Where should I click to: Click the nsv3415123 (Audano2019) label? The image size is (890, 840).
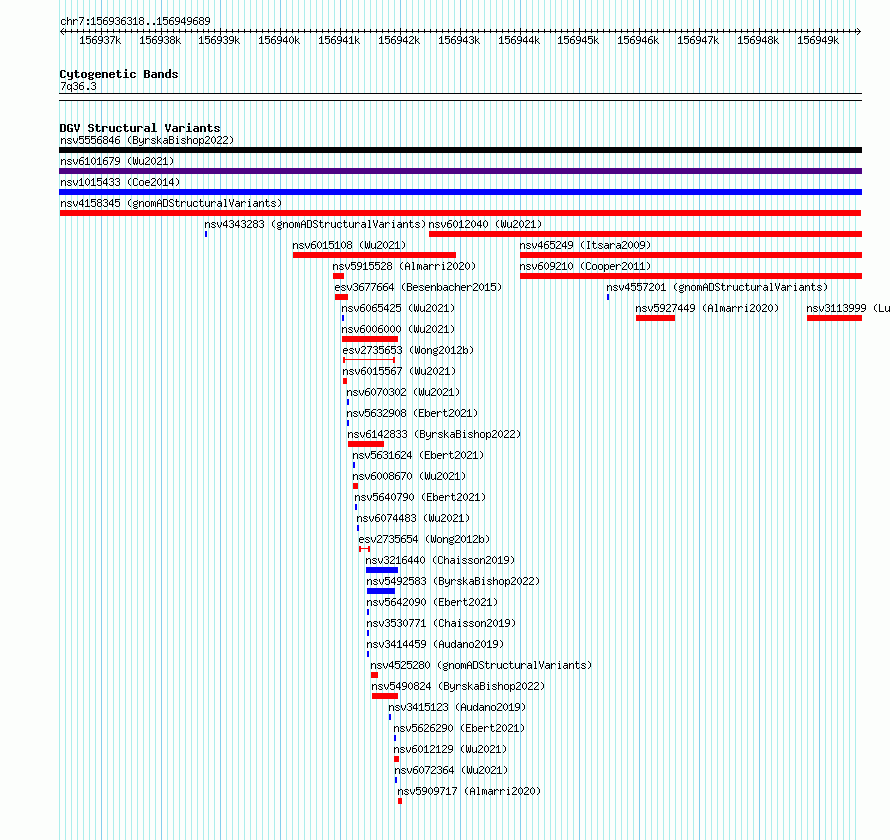point(457,707)
